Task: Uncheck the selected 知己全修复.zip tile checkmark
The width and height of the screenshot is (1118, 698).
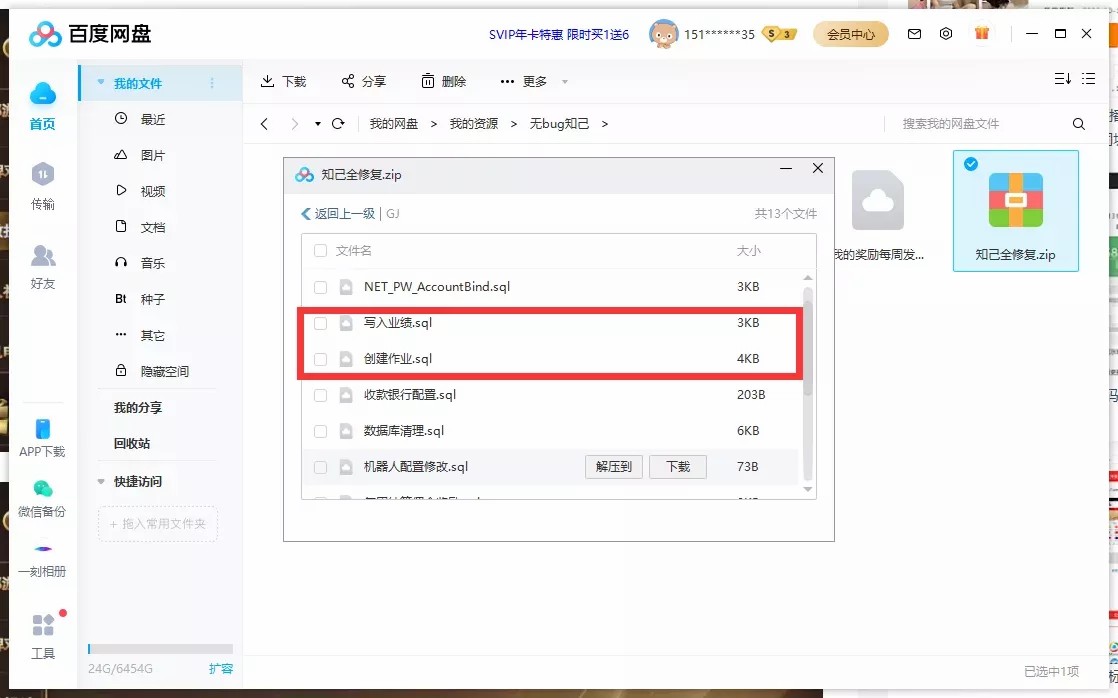Action: point(970,164)
